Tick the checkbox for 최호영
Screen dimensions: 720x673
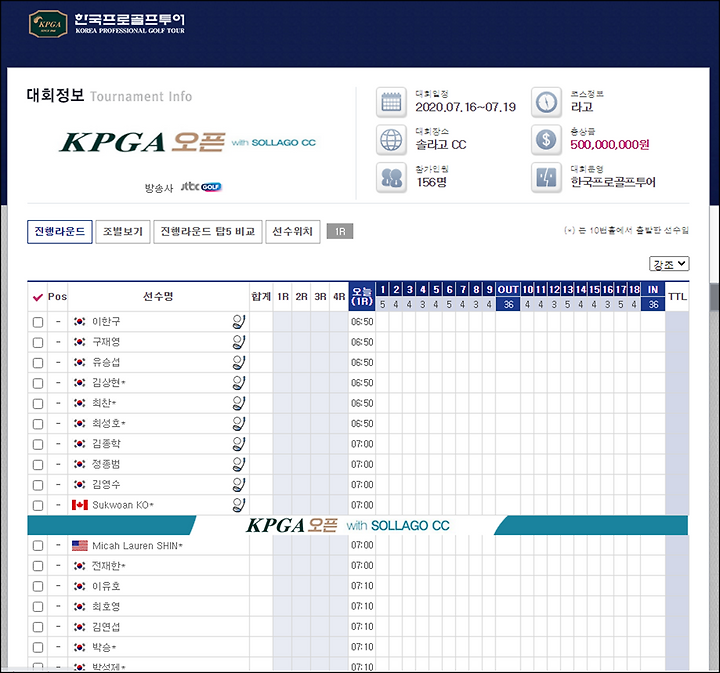38,607
